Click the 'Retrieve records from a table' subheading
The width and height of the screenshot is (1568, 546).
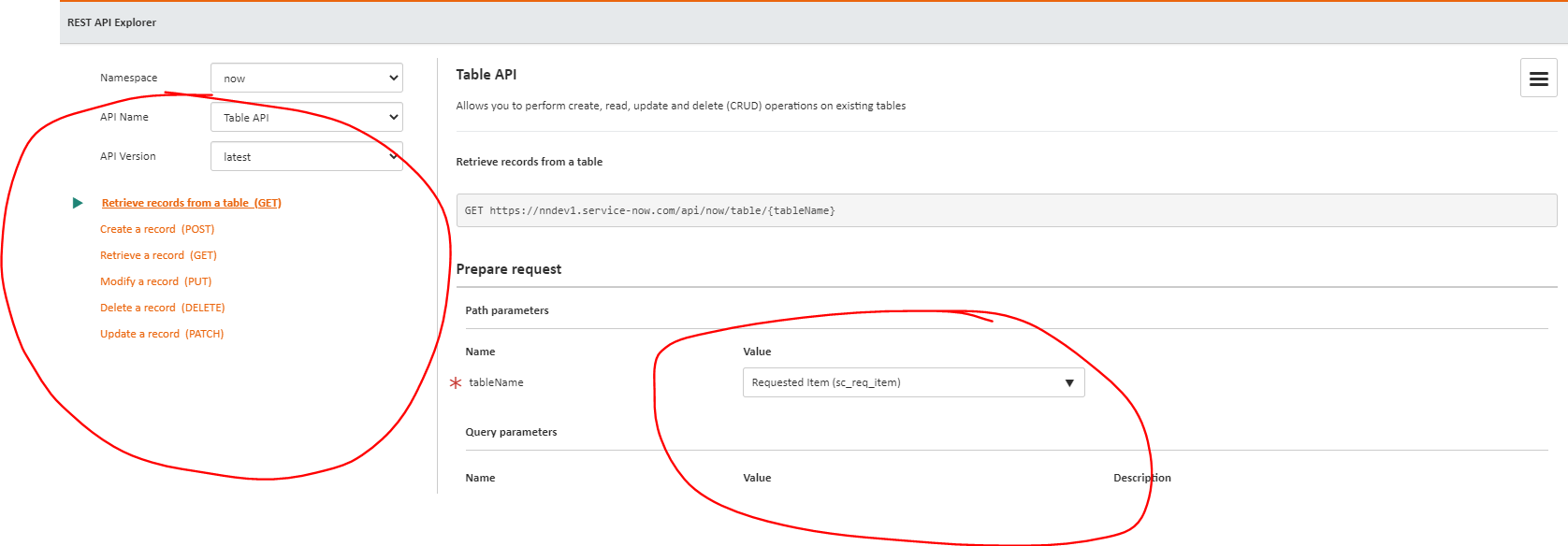click(530, 162)
